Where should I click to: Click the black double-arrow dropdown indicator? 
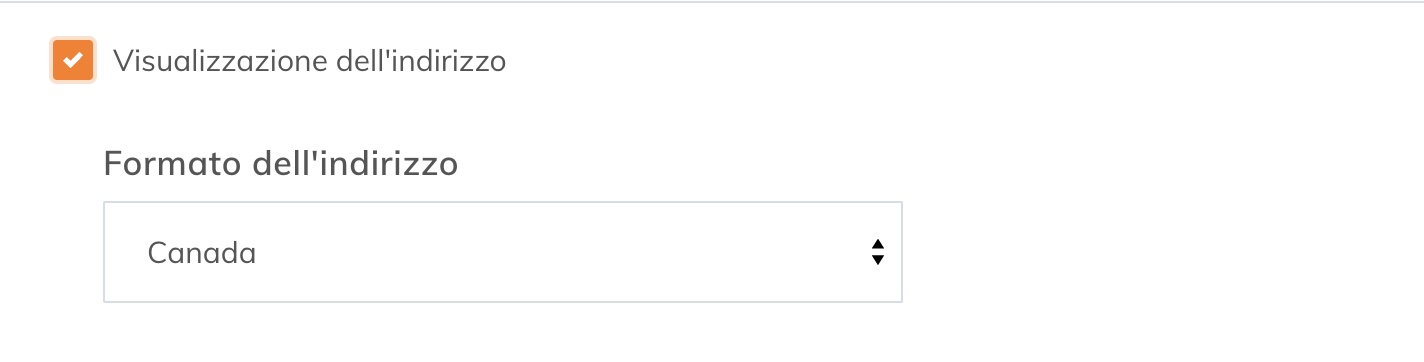(877, 252)
